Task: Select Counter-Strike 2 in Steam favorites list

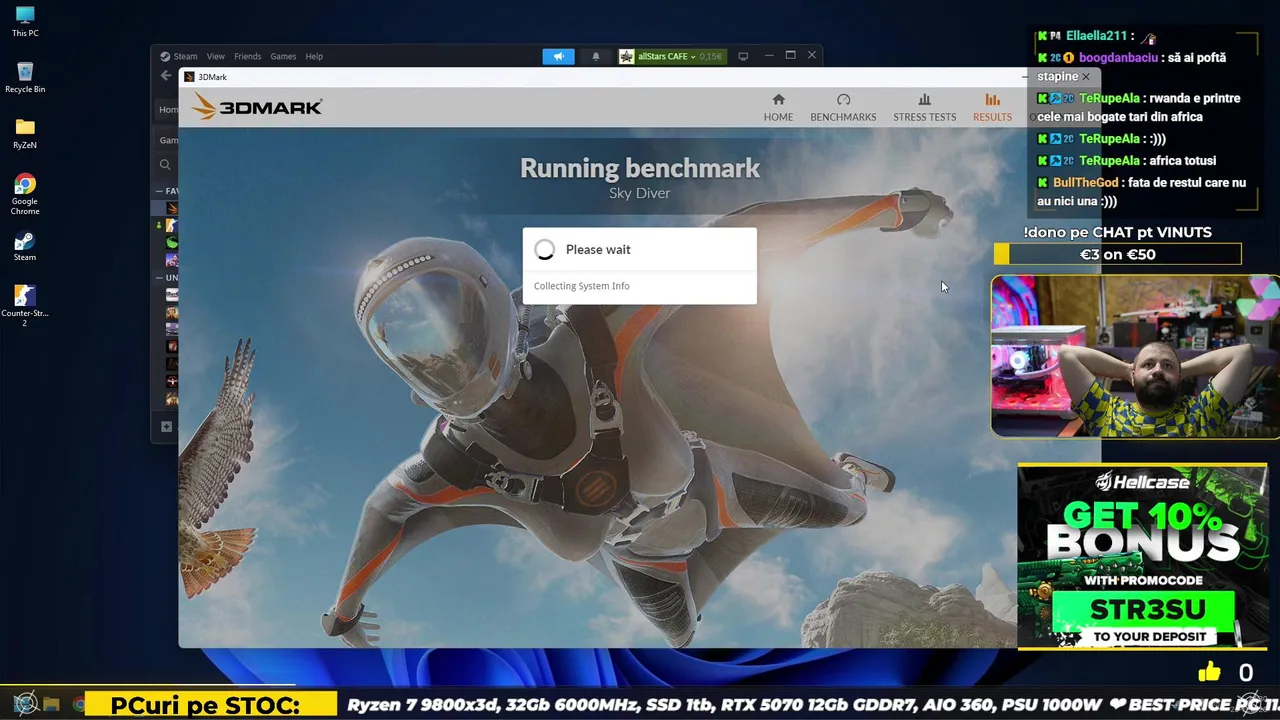Action: [172, 225]
